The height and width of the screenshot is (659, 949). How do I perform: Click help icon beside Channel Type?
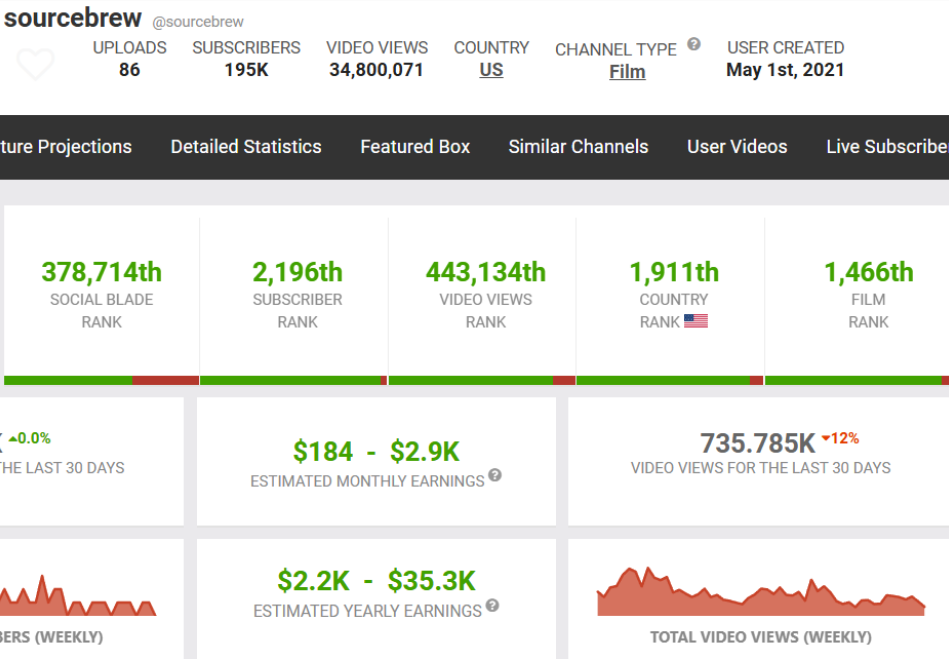[x=694, y=45]
